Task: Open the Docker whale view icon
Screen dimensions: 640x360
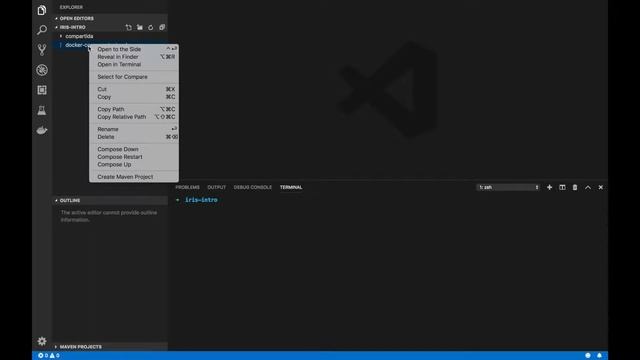Action: [42, 130]
